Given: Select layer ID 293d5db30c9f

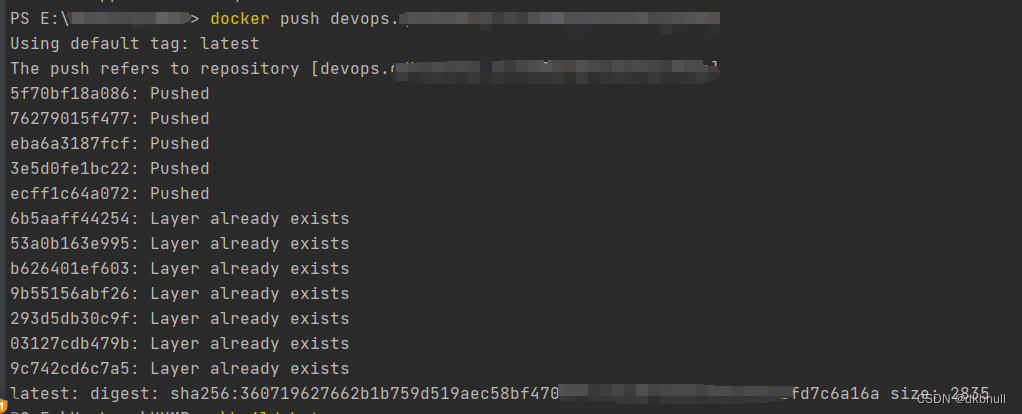Looking at the screenshot, I should (70, 319).
